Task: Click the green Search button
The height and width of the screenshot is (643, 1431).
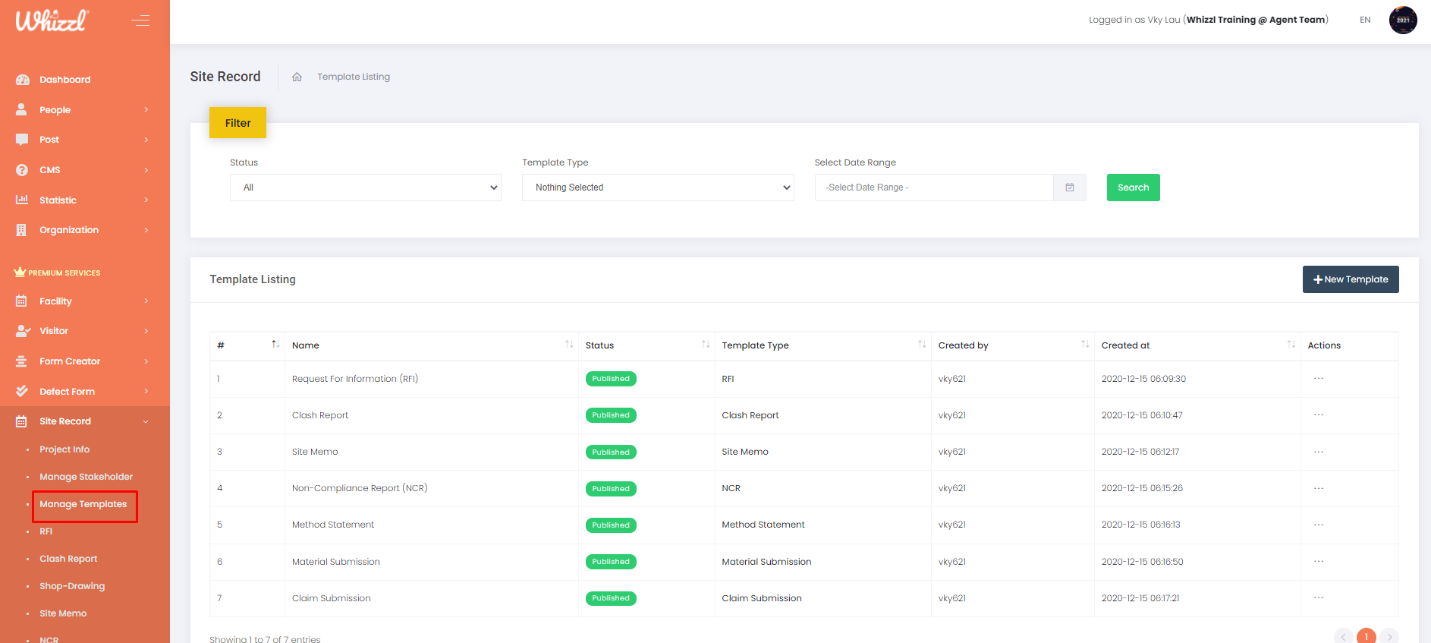Action: tap(1132, 188)
